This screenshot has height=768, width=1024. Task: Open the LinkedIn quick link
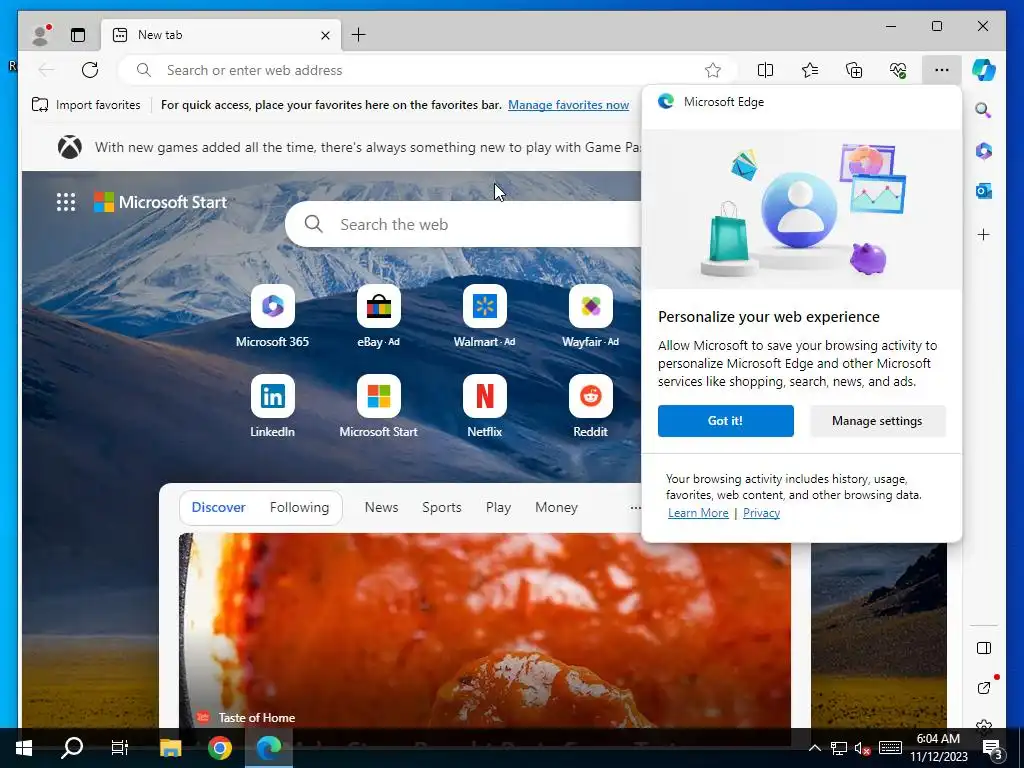(x=272, y=406)
